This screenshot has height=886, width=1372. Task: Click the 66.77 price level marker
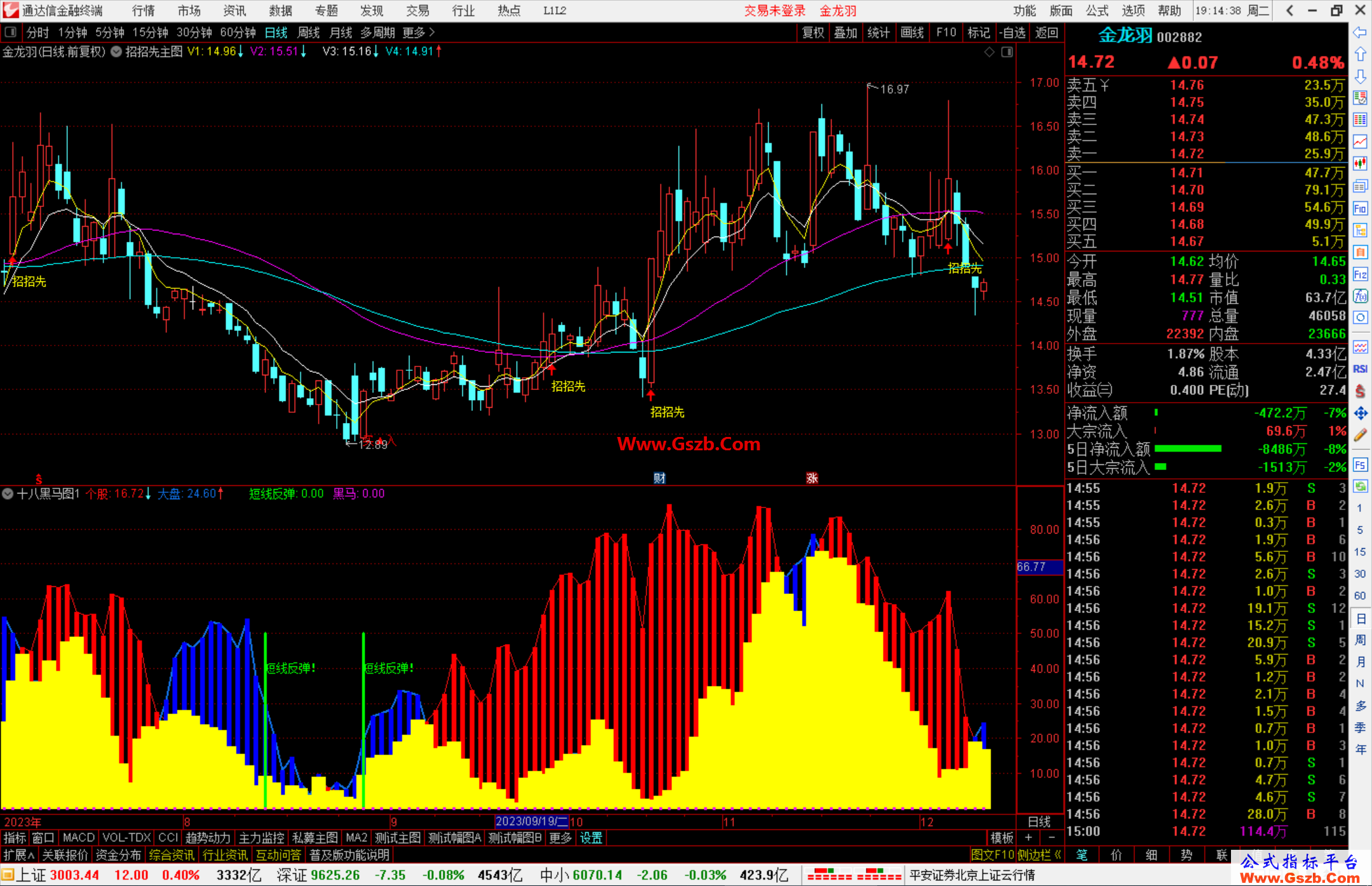[x=1039, y=567]
